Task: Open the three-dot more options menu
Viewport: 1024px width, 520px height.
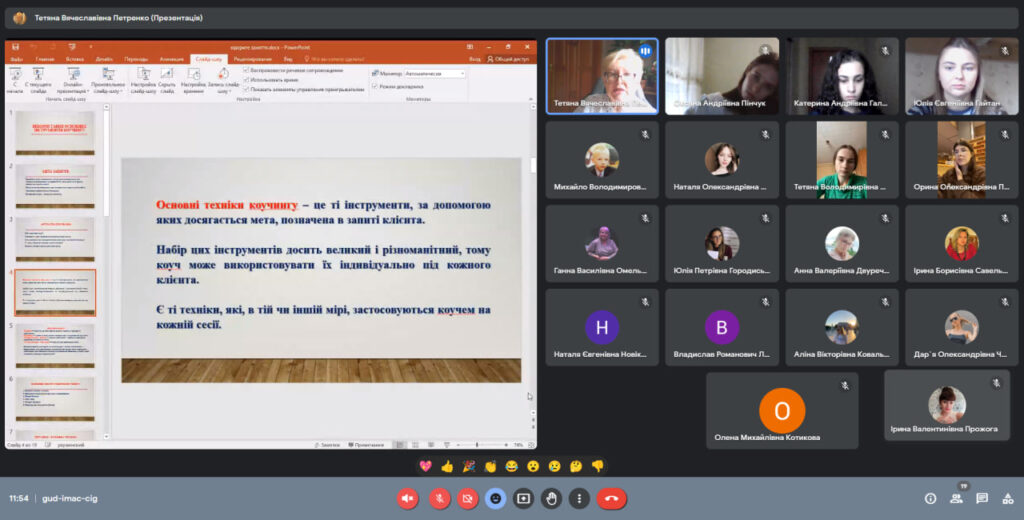Action: click(579, 498)
